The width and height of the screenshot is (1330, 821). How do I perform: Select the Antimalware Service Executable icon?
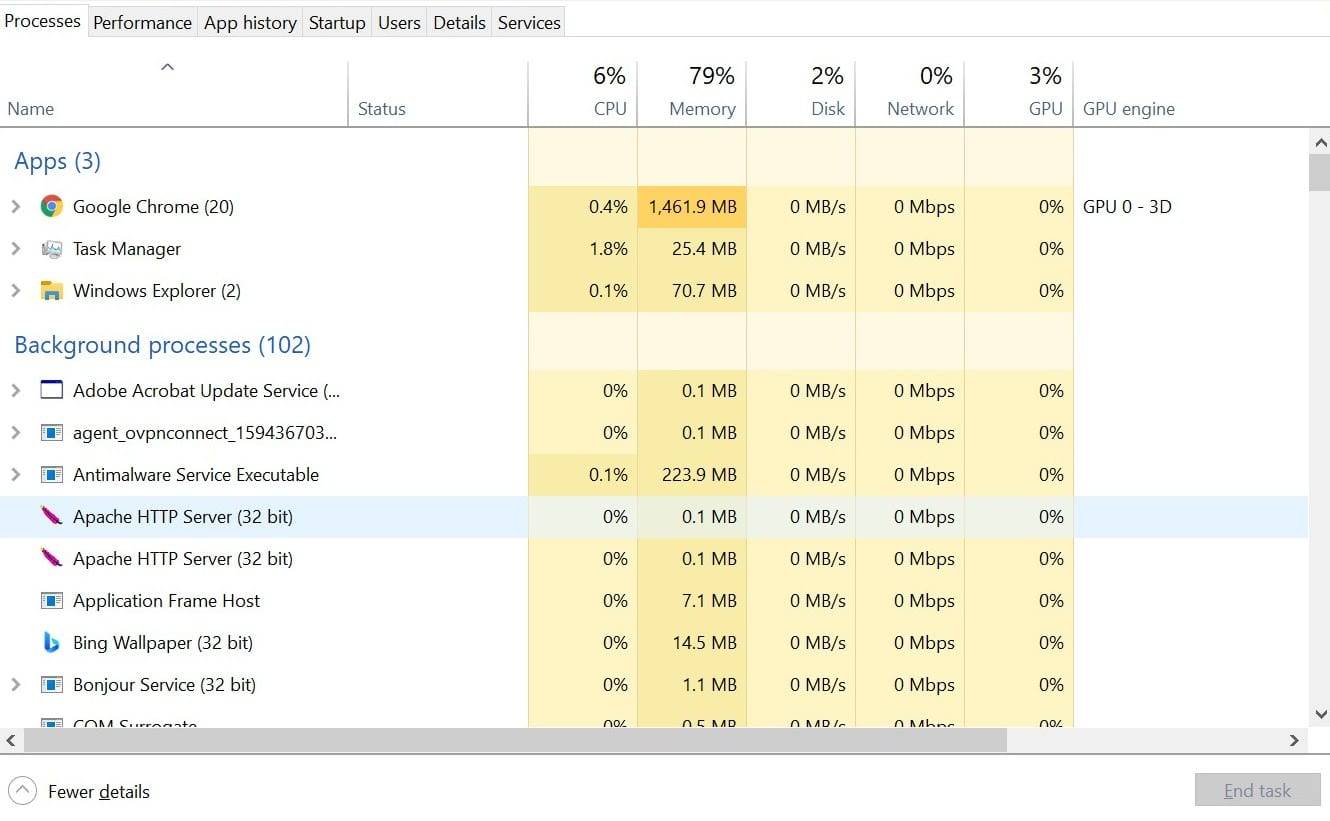coord(51,475)
